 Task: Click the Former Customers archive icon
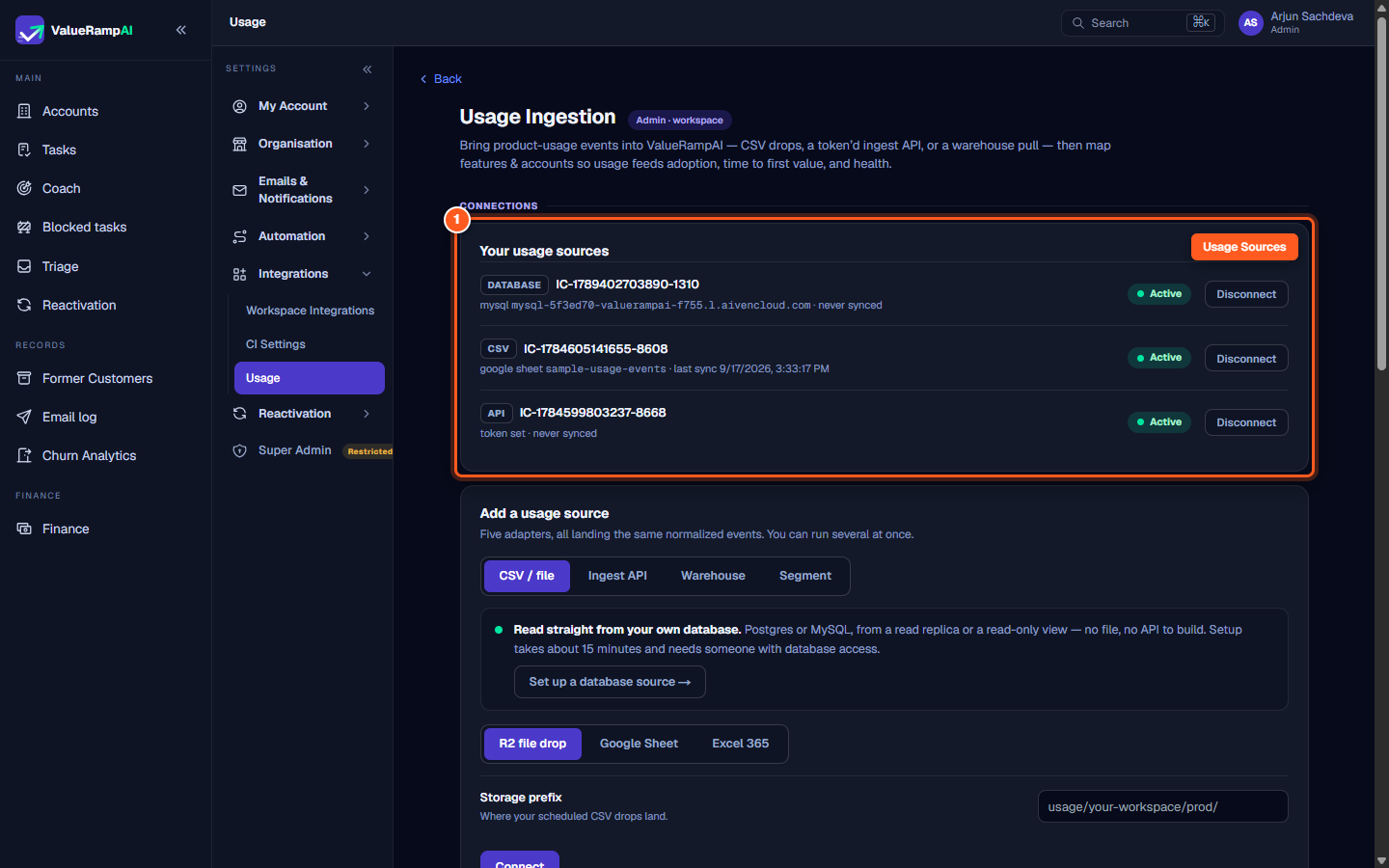point(24,378)
